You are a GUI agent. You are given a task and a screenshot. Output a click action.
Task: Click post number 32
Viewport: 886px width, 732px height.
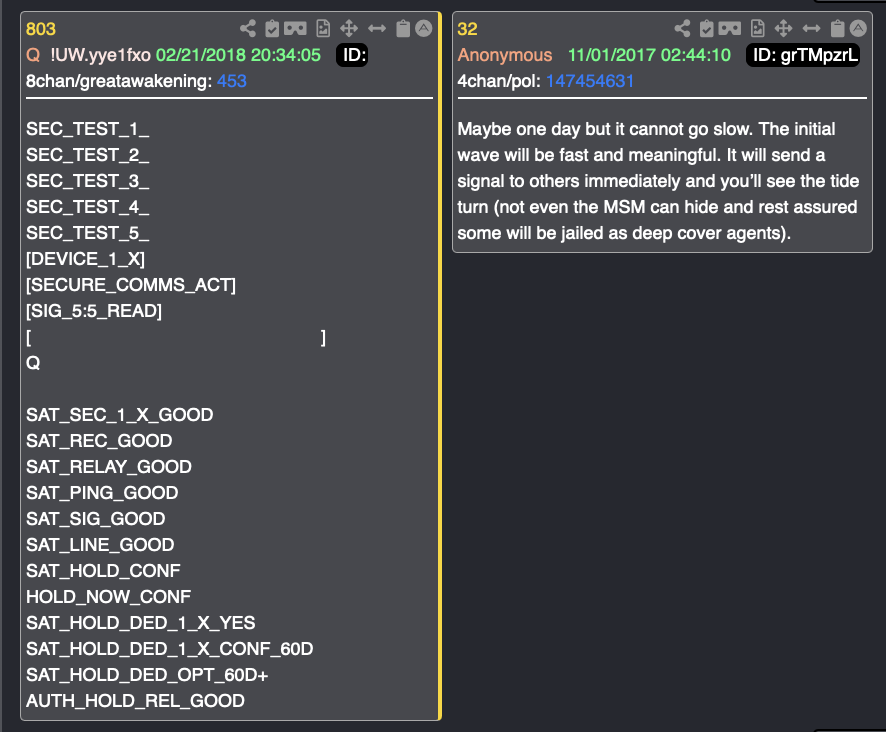click(467, 29)
